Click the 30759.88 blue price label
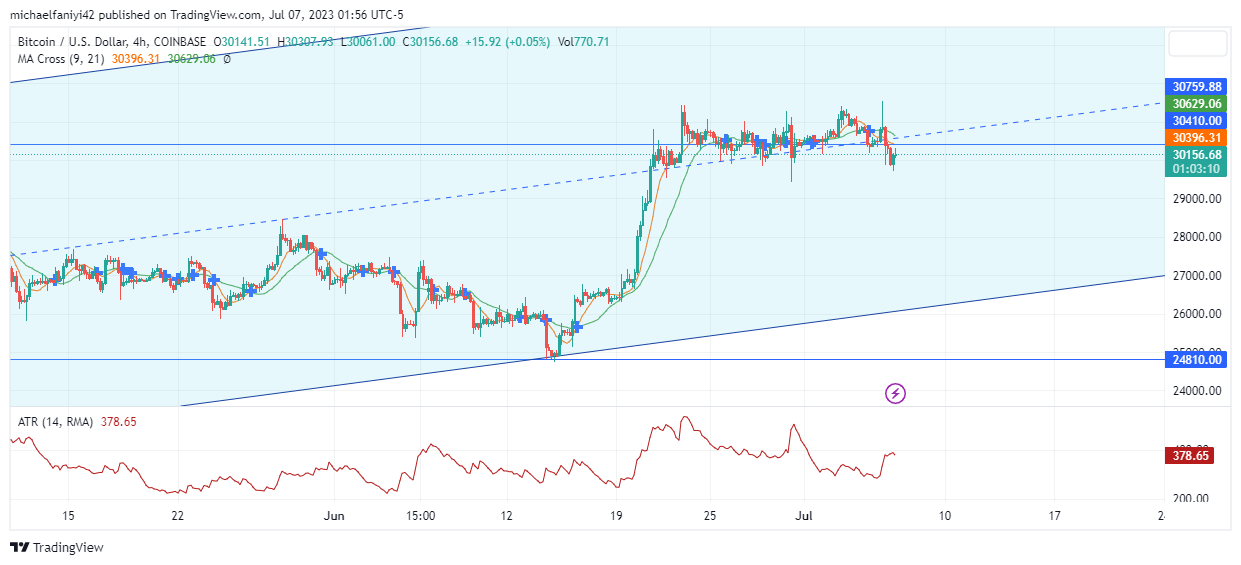Image resolution: width=1241 pixels, height=565 pixels. point(1197,87)
